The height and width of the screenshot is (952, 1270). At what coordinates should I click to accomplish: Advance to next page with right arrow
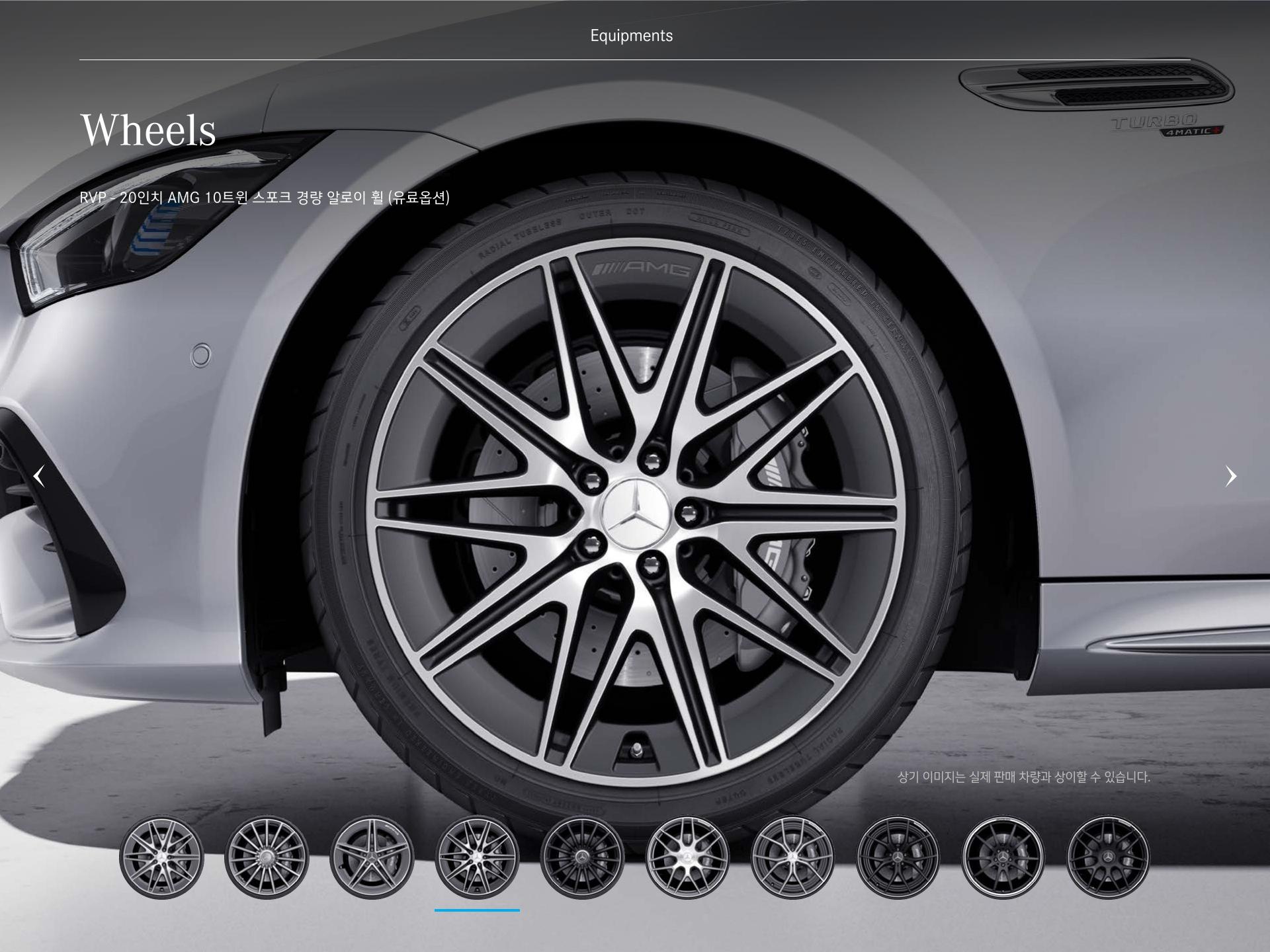click(x=1230, y=476)
